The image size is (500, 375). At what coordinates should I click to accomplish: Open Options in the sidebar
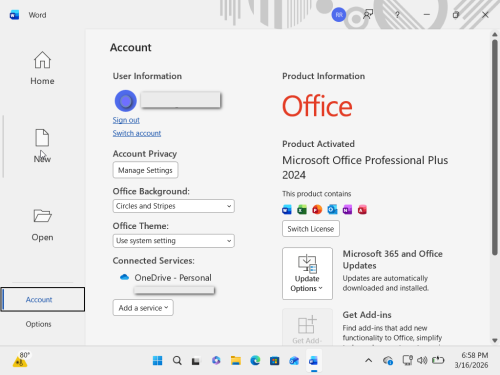[39, 324]
